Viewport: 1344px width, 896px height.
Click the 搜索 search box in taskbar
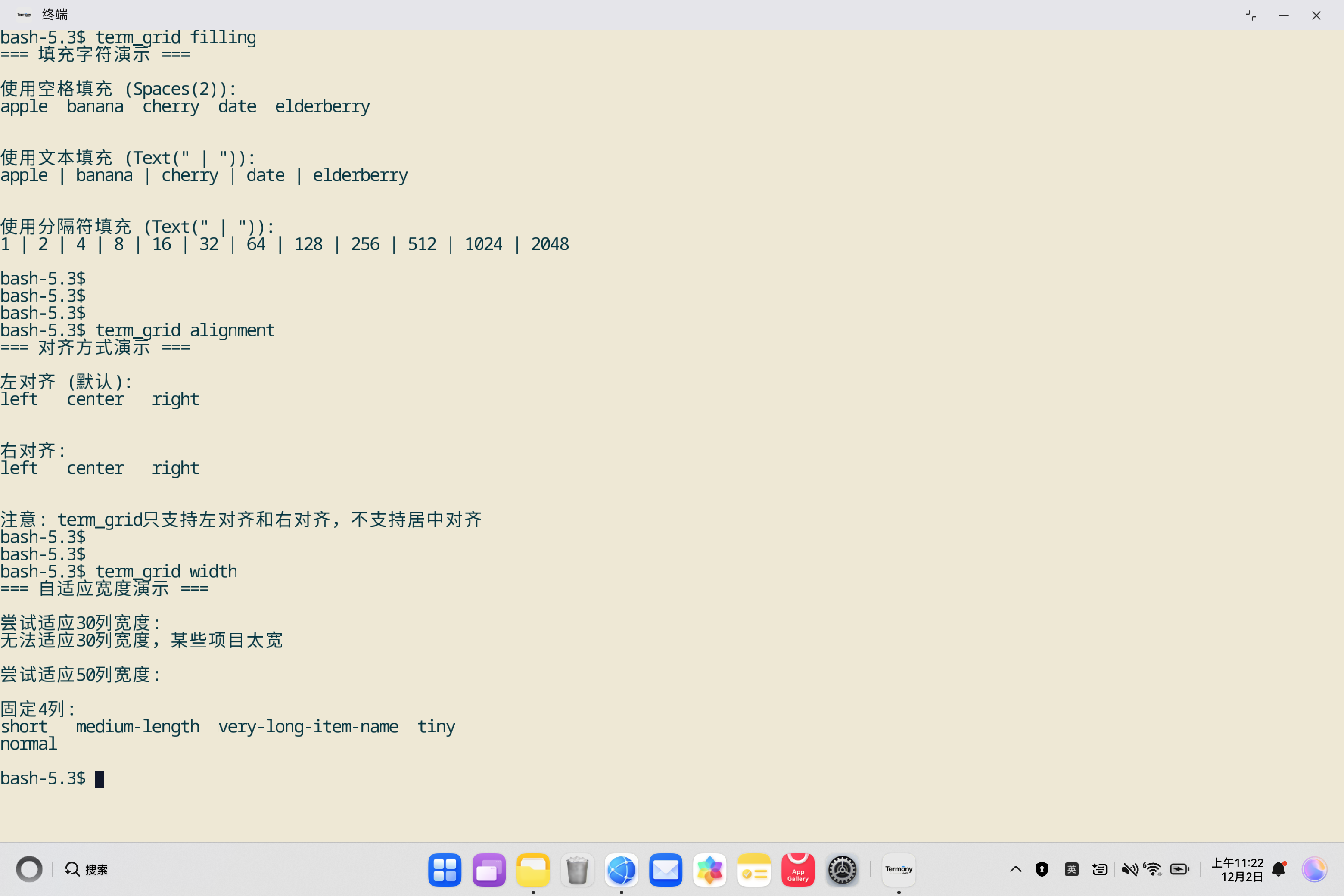click(x=87, y=870)
